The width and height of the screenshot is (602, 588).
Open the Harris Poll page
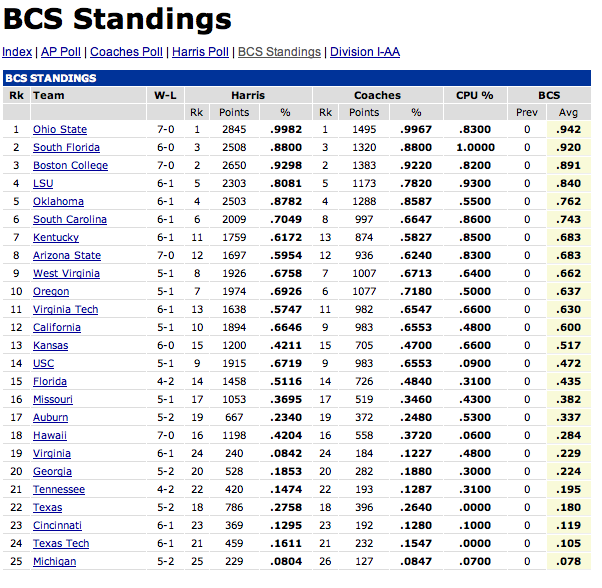tap(200, 52)
